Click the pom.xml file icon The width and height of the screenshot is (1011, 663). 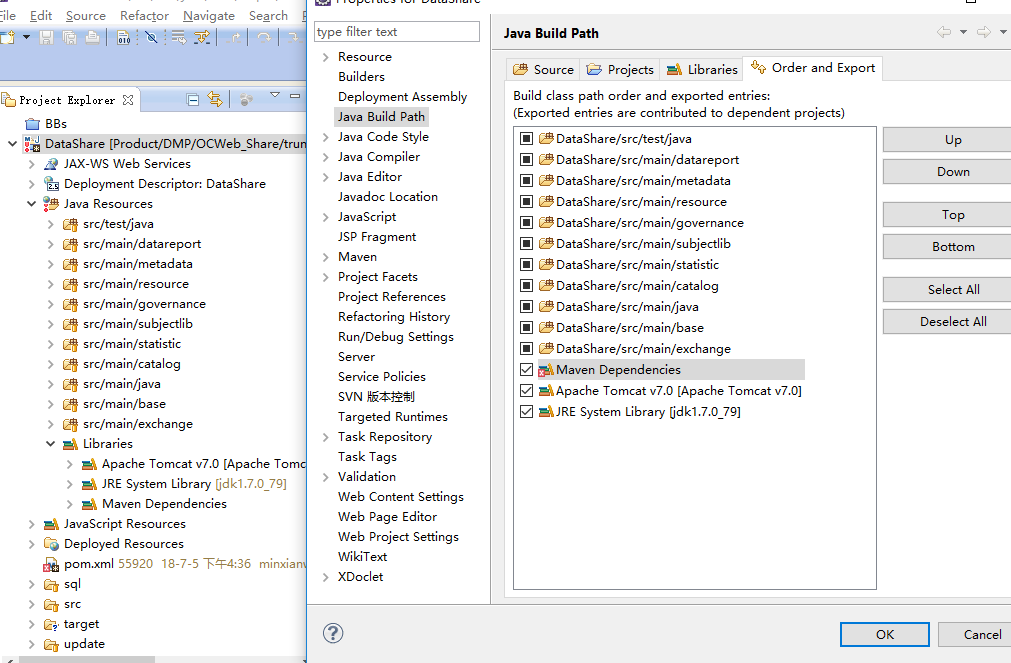[51, 565]
